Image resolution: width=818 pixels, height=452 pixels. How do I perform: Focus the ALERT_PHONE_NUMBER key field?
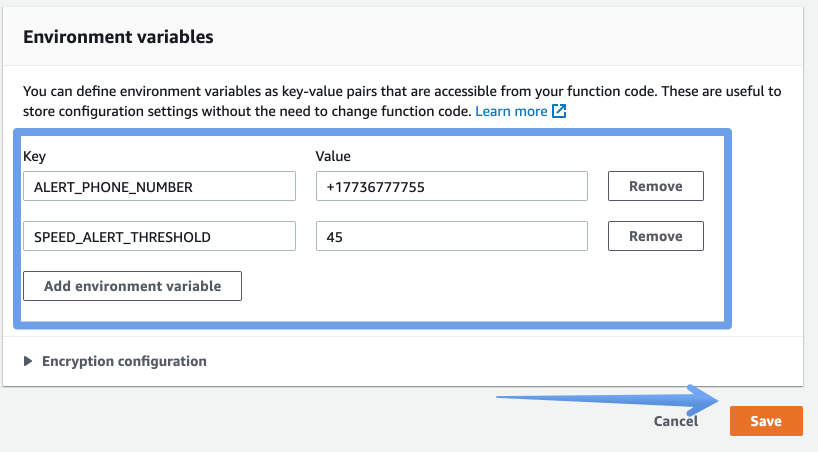[x=159, y=186]
